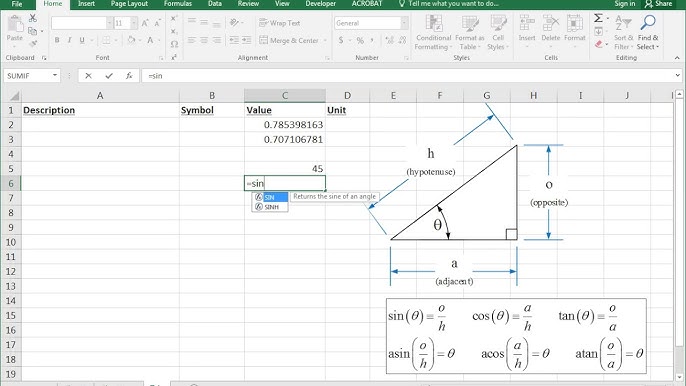This screenshot has height=386, width=686.
Task: Toggle Wrap Text
Action: click(x=280, y=23)
